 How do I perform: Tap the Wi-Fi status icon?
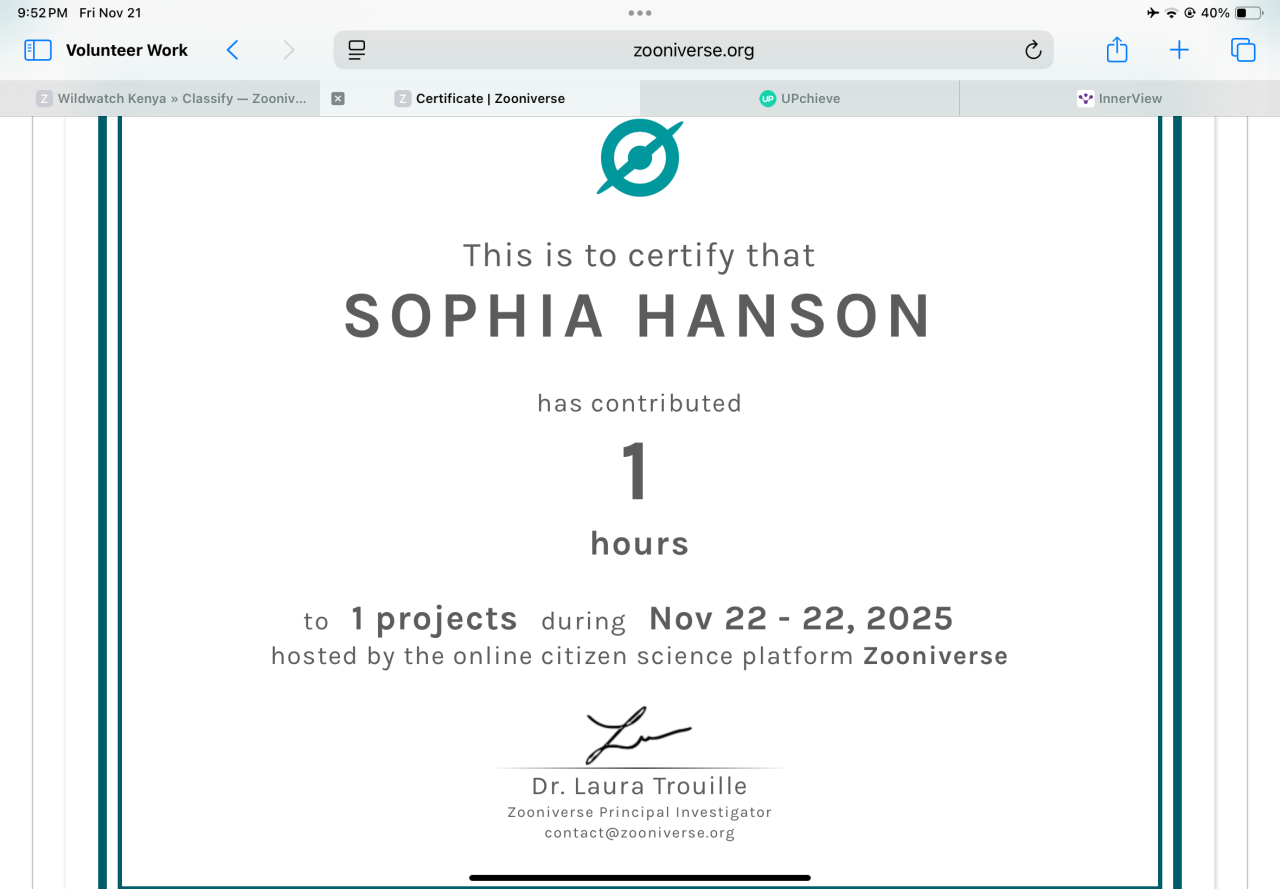click(x=1172, y=13)
